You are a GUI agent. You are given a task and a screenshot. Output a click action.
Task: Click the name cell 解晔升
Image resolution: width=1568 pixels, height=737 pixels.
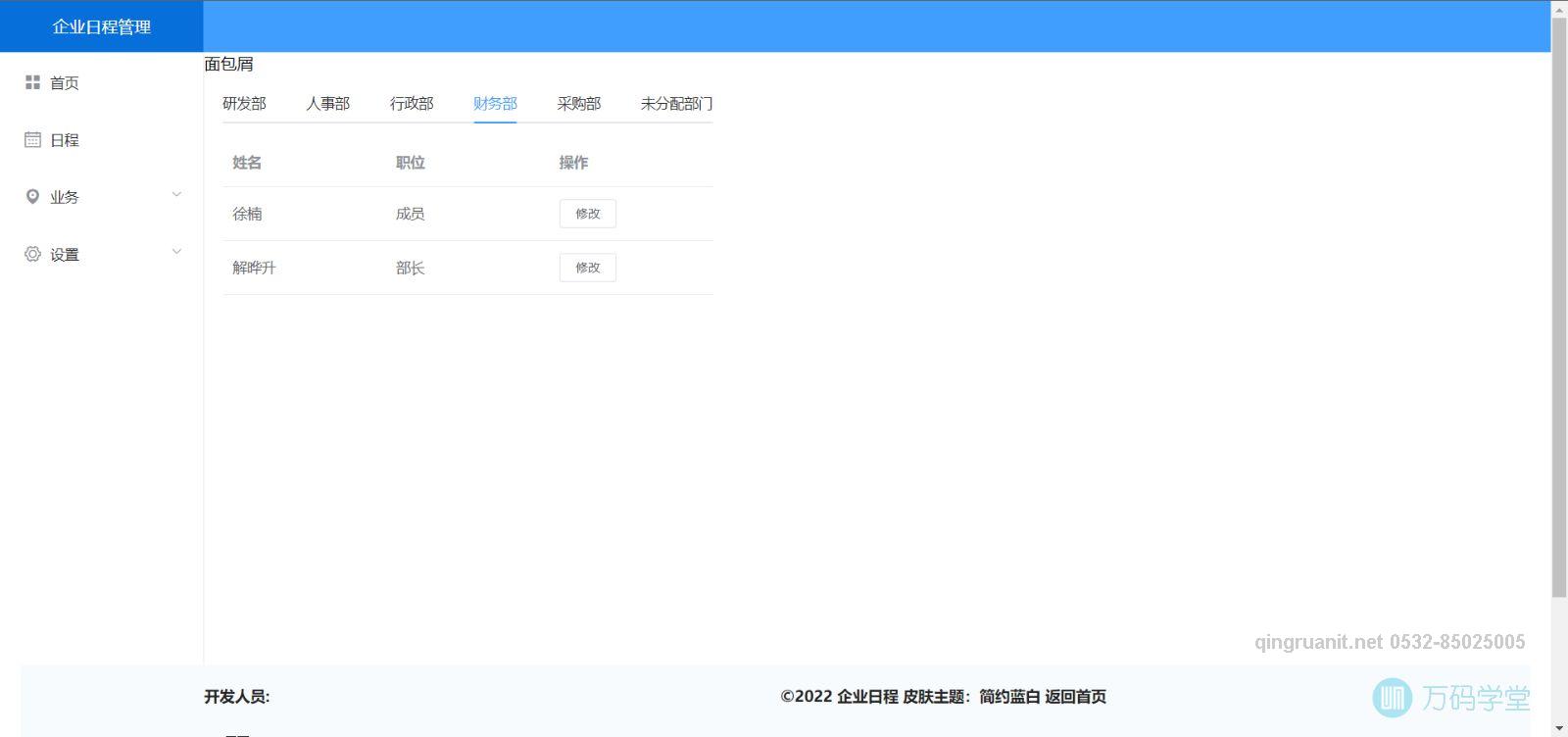click(254, 268)
